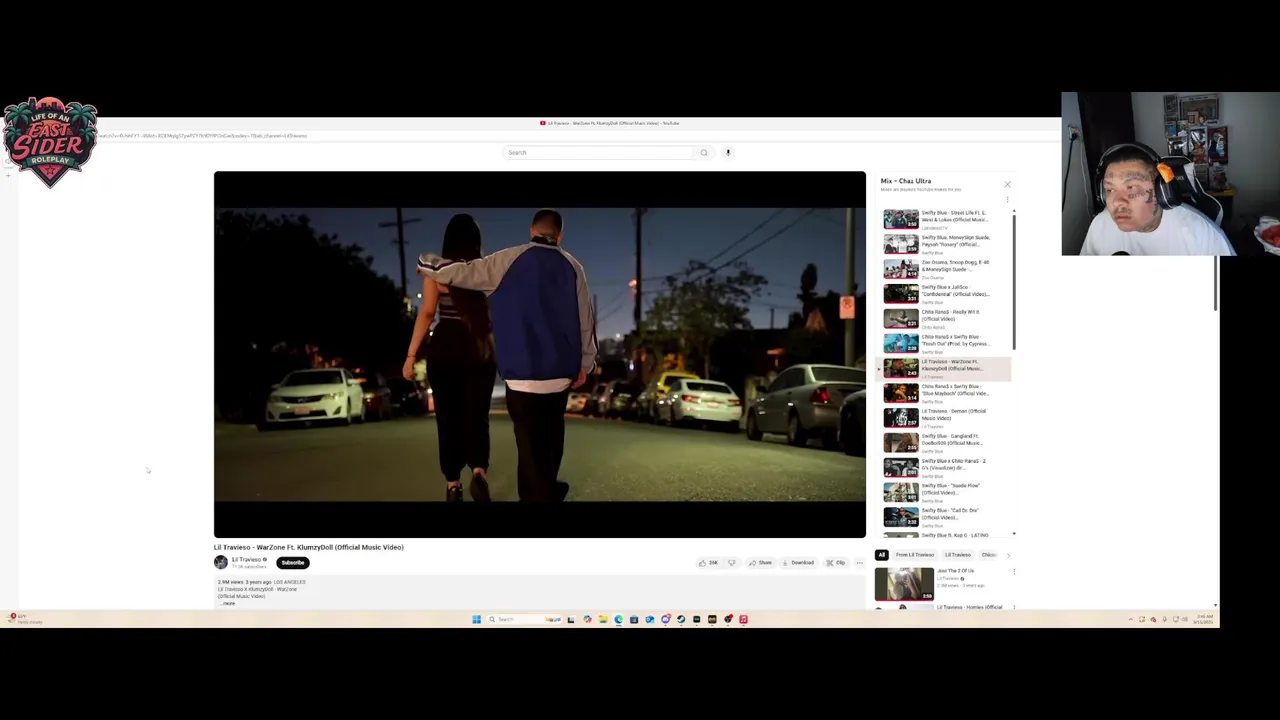The height and width of the screenshot is (720, 1280).
Task: Download the video
Action: click(798, 563)
